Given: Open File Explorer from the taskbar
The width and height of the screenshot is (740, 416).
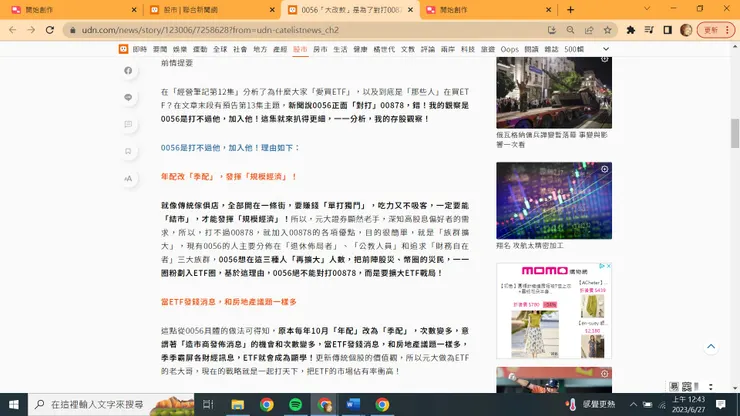Looking at the screenshot, I should click(x=237, y=405).
